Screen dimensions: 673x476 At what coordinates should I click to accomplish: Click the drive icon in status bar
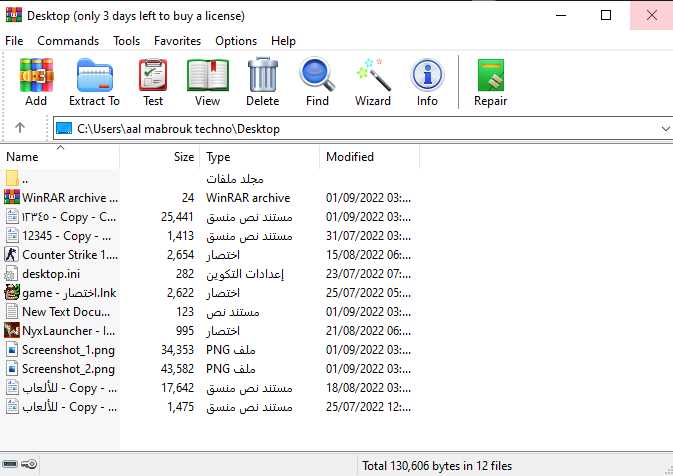10,464
